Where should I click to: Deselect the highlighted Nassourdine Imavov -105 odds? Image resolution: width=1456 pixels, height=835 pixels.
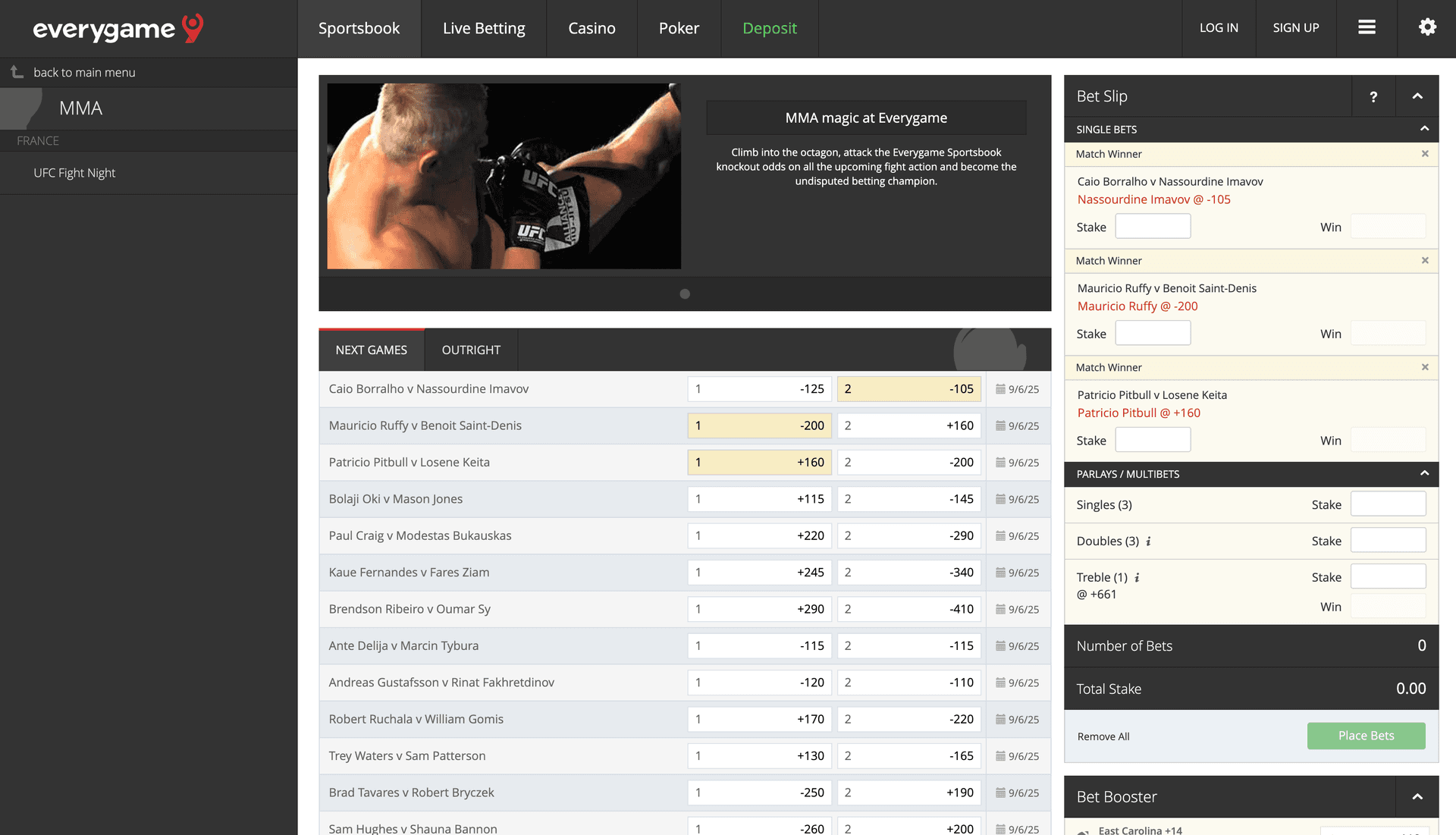coord(908,388)
